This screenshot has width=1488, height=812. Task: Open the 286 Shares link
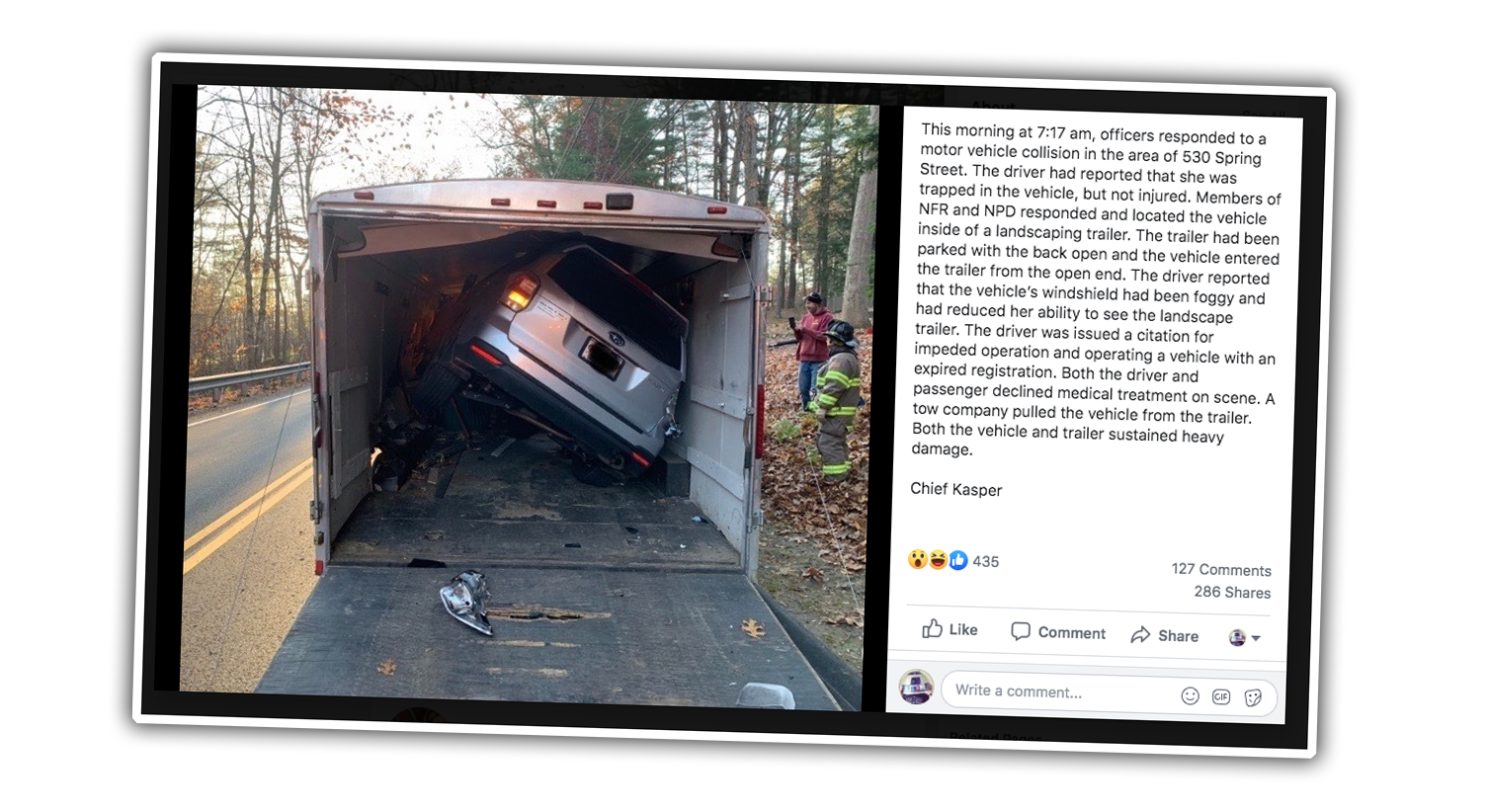(1232, 592)
